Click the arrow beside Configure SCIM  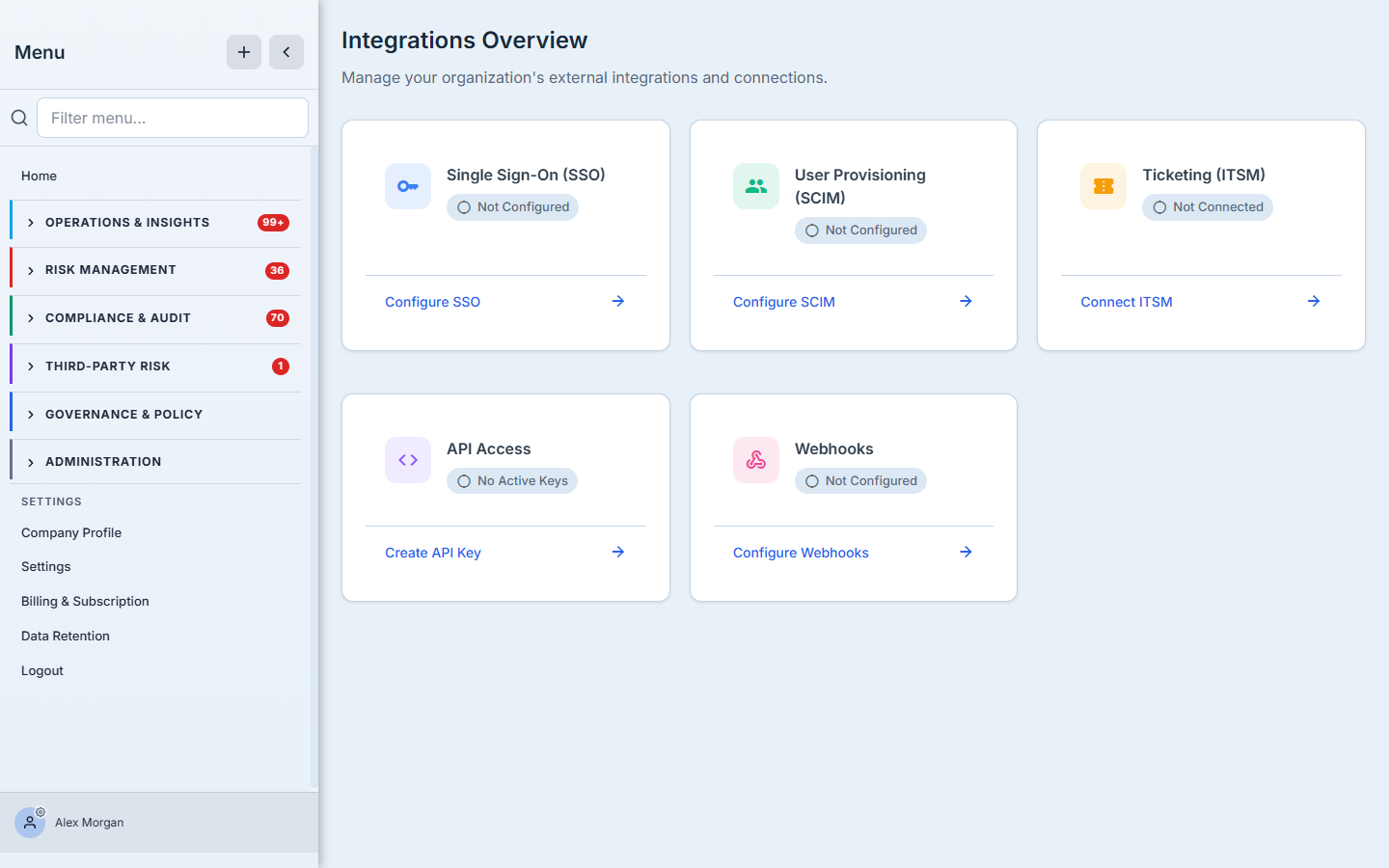966,301
